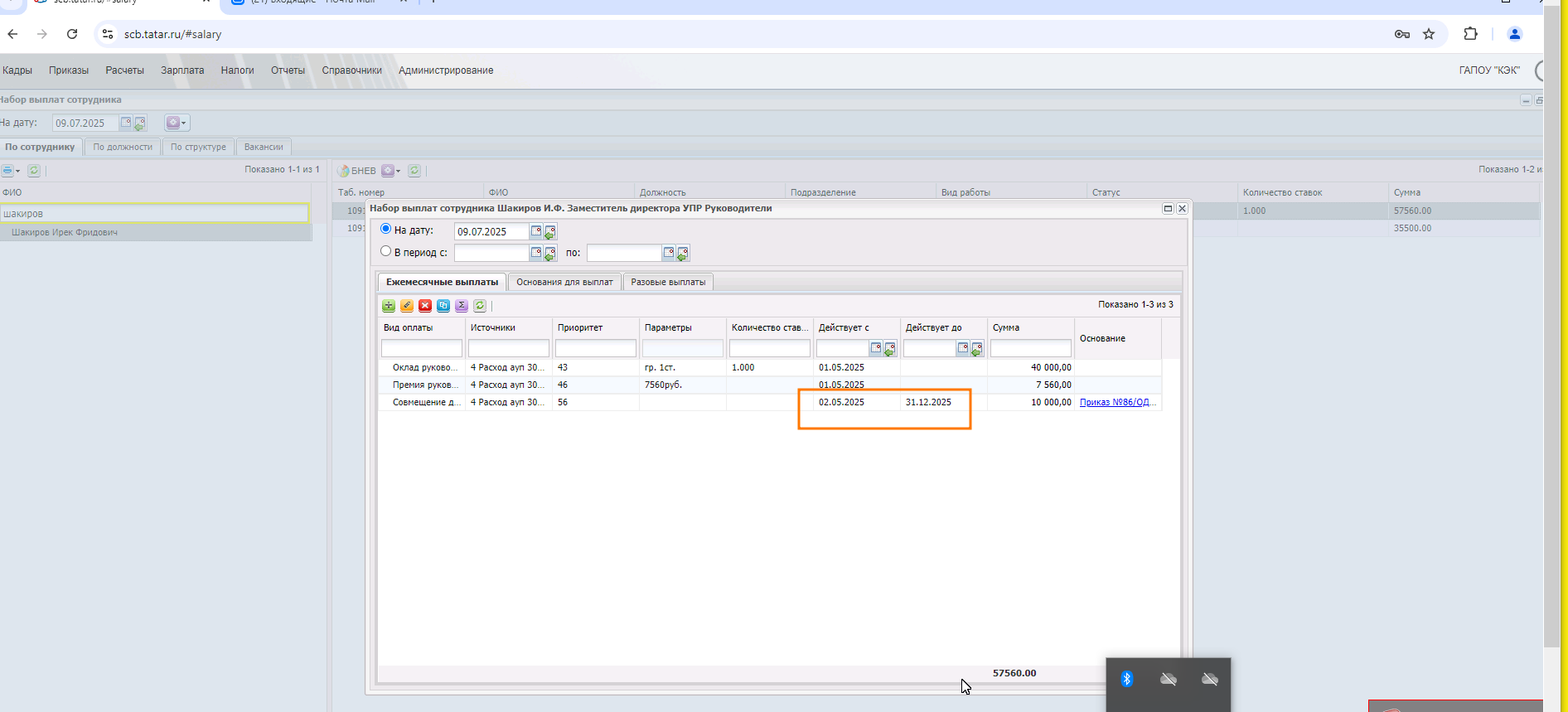Show saved password key icon
Viewport: 1568px width, 712px height.
coord(1402,34)
